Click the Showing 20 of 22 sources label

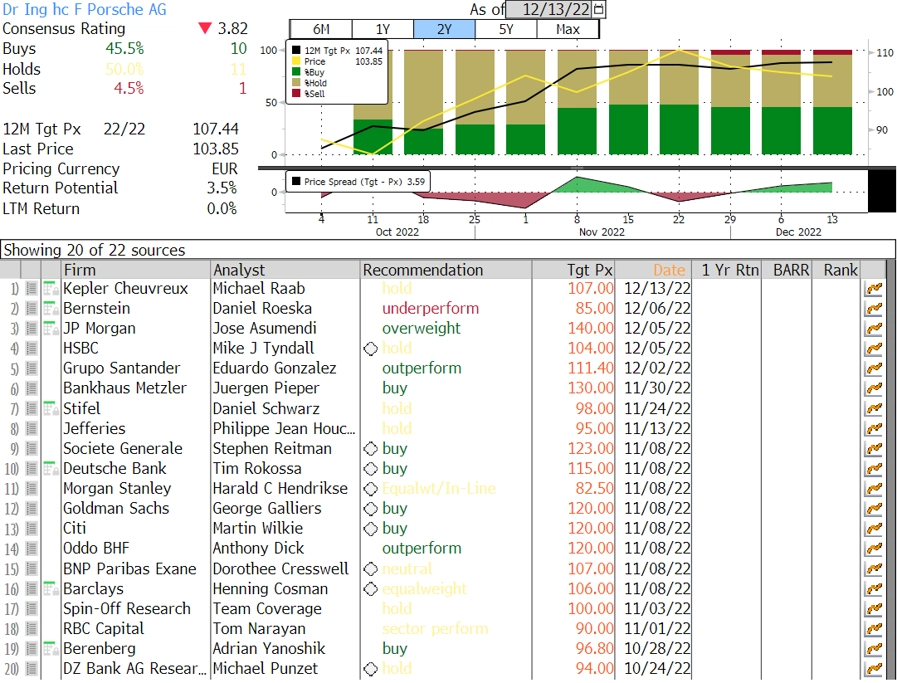pyautogui.click(x=94, y=251)
